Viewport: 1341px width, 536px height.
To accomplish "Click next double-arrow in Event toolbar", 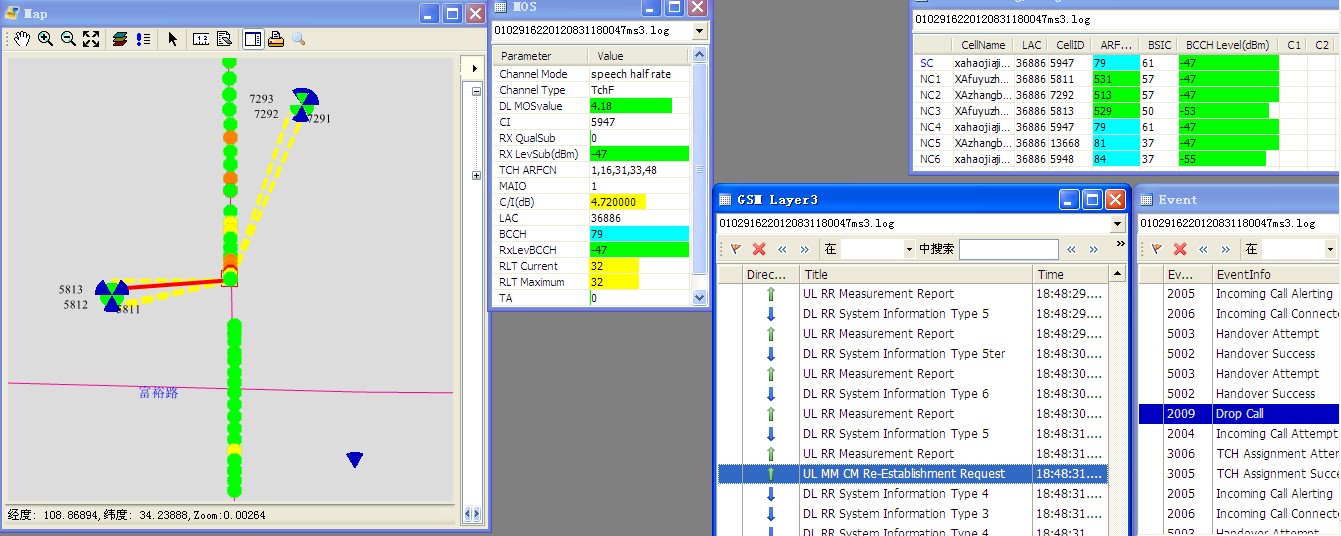I will (x=1226, y=249).
